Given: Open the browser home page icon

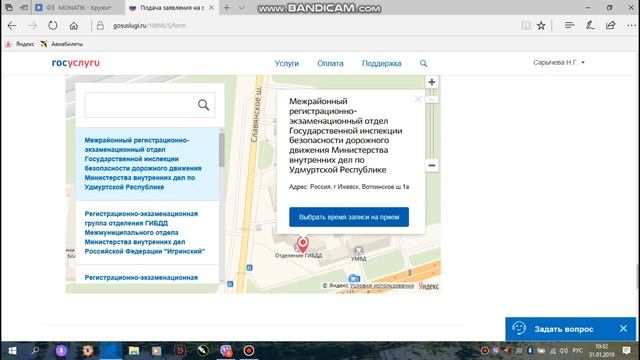Looking at the screenshot, I should click(73, 26).
